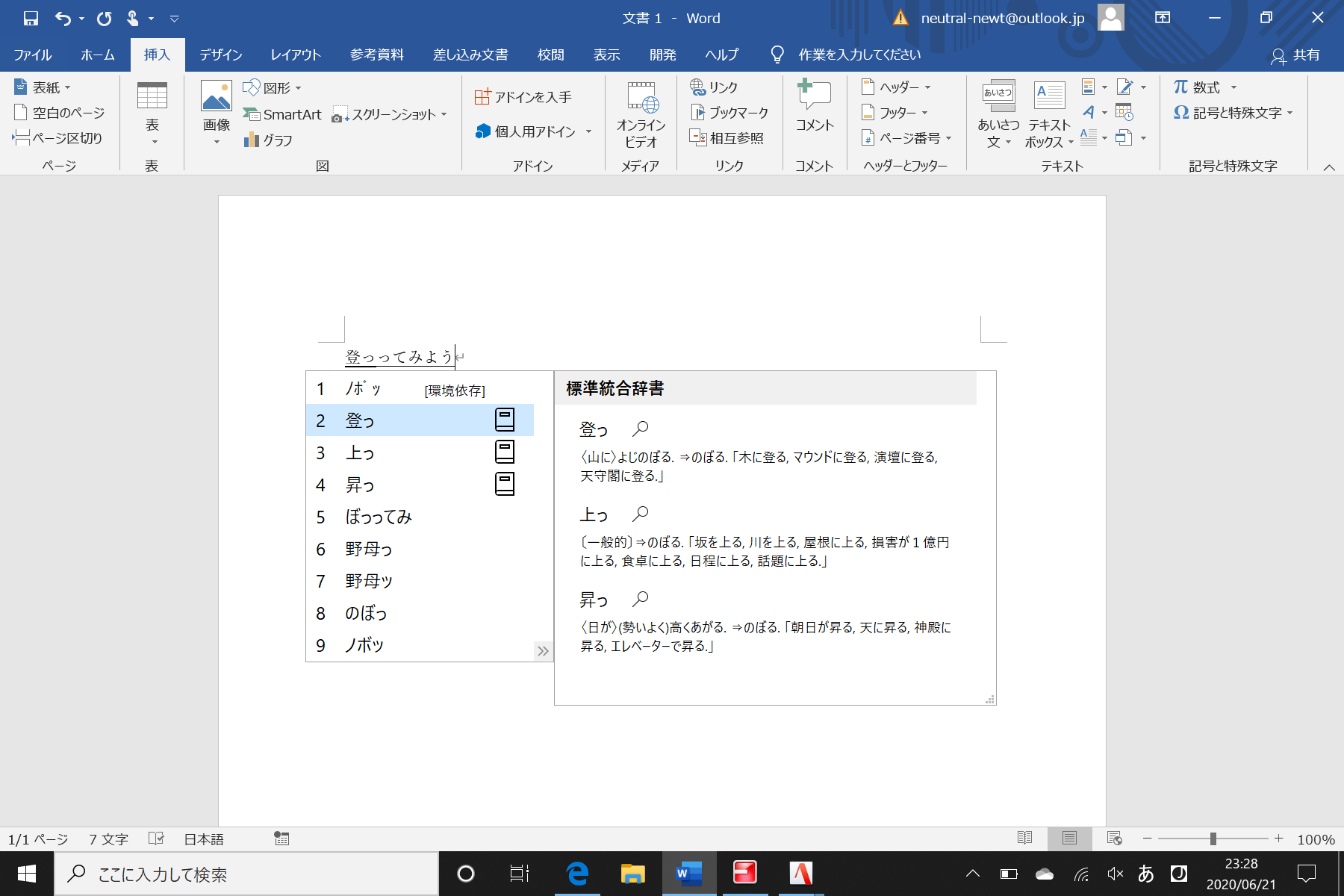Image resolution: width=1344 pixels, height=896 pixels.
Task: Insert a link with リンク
Action: point(714,87)
